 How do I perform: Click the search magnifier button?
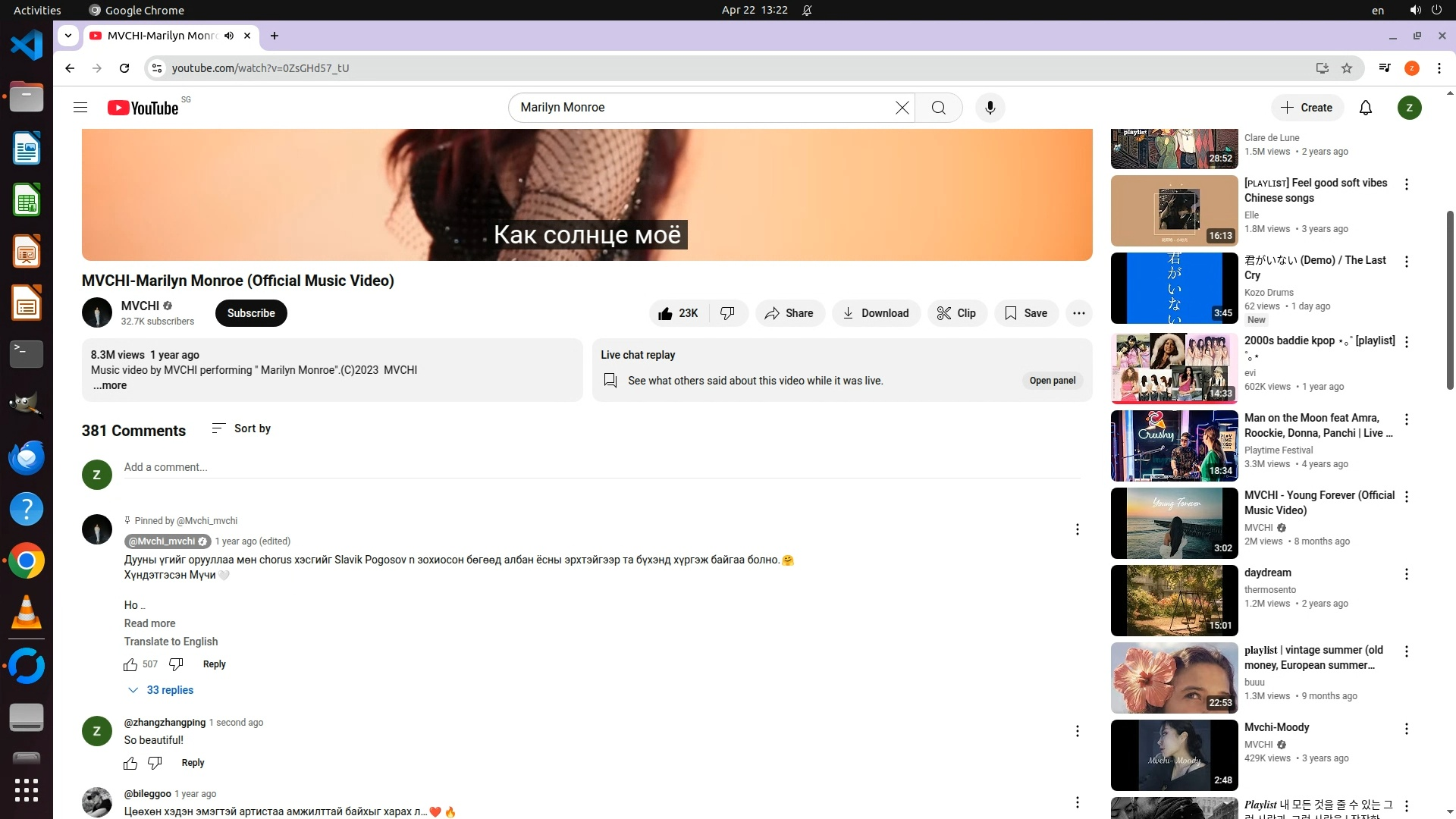point(938,108)
